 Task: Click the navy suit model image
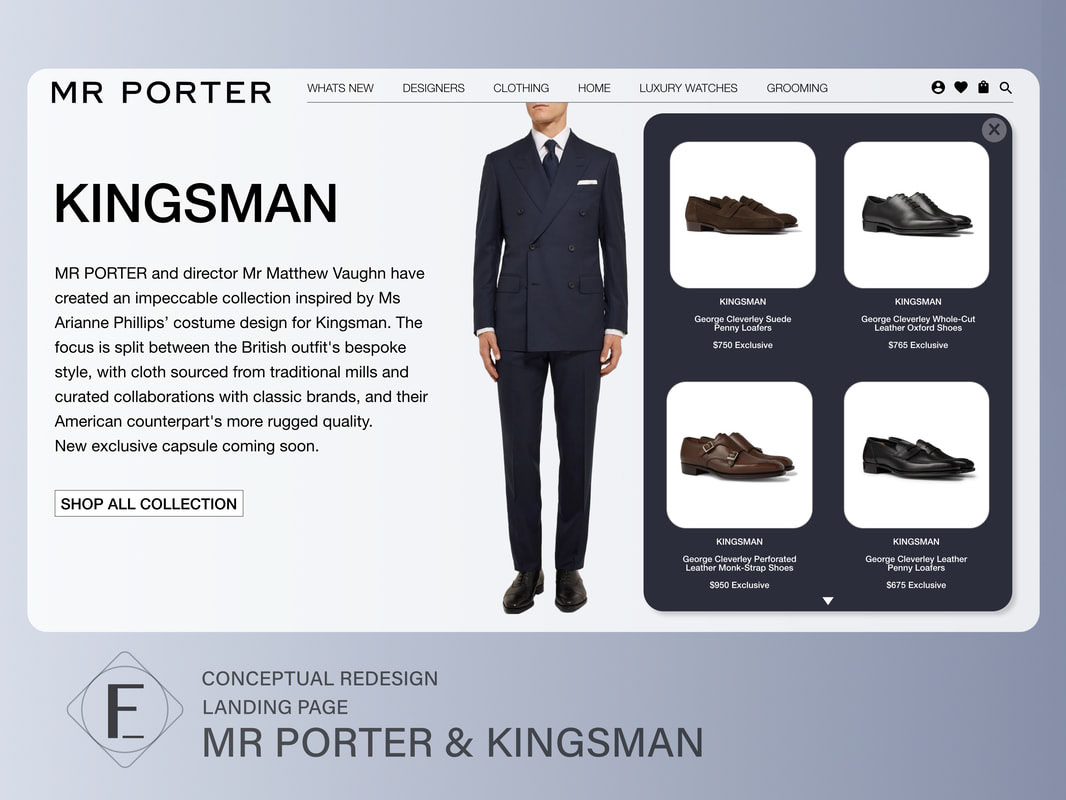(550, 358)
